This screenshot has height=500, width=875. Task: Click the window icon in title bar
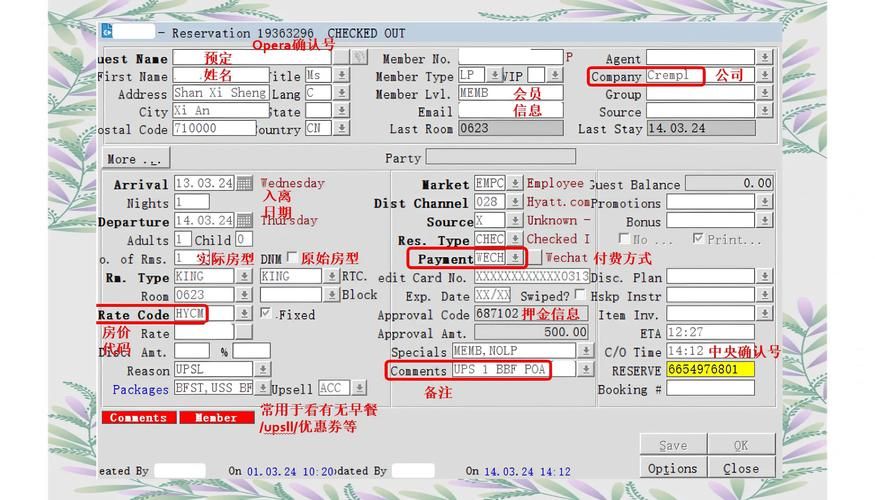[107, 32]
